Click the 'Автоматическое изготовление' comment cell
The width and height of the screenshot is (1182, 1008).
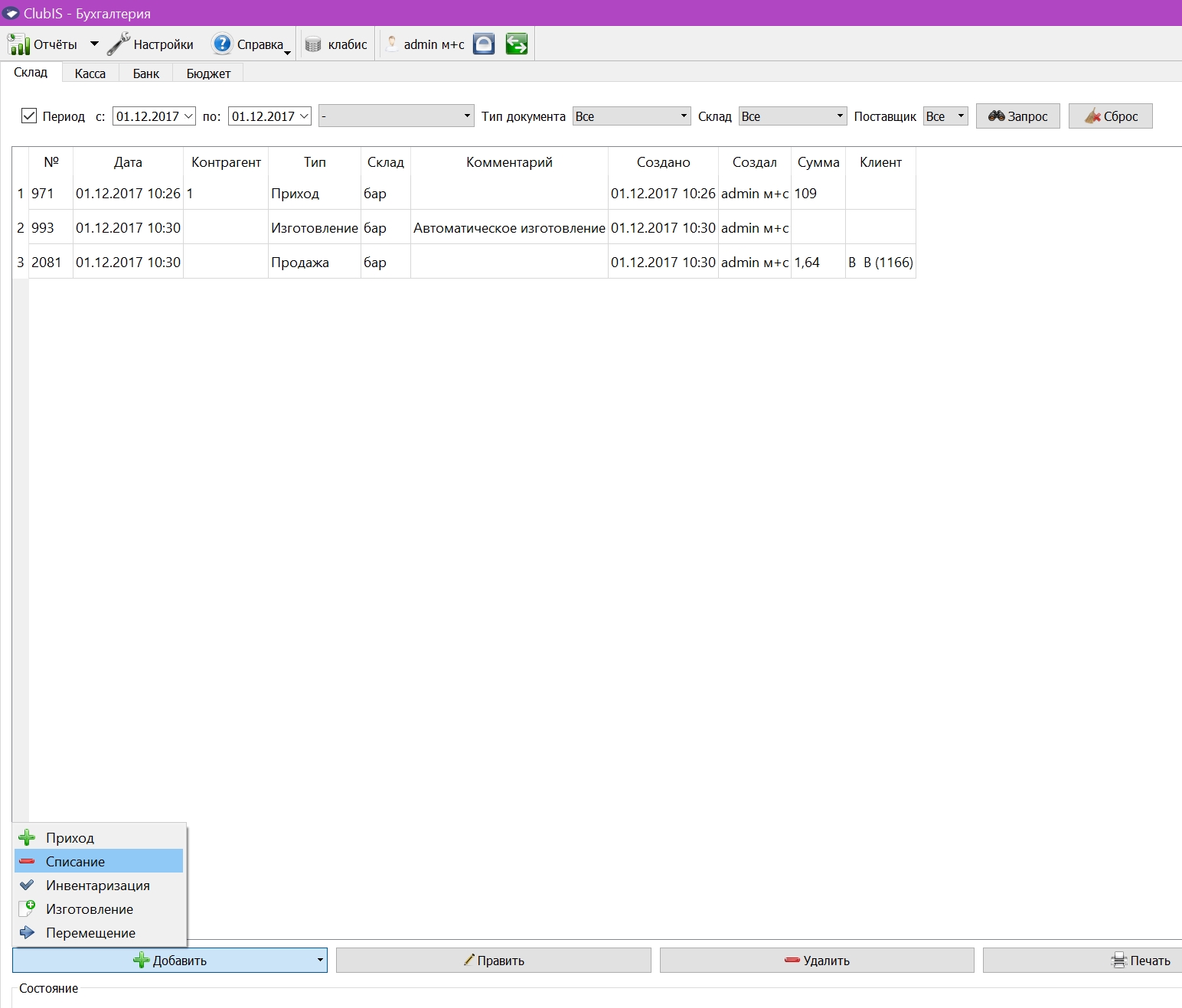tap(509, 228)
